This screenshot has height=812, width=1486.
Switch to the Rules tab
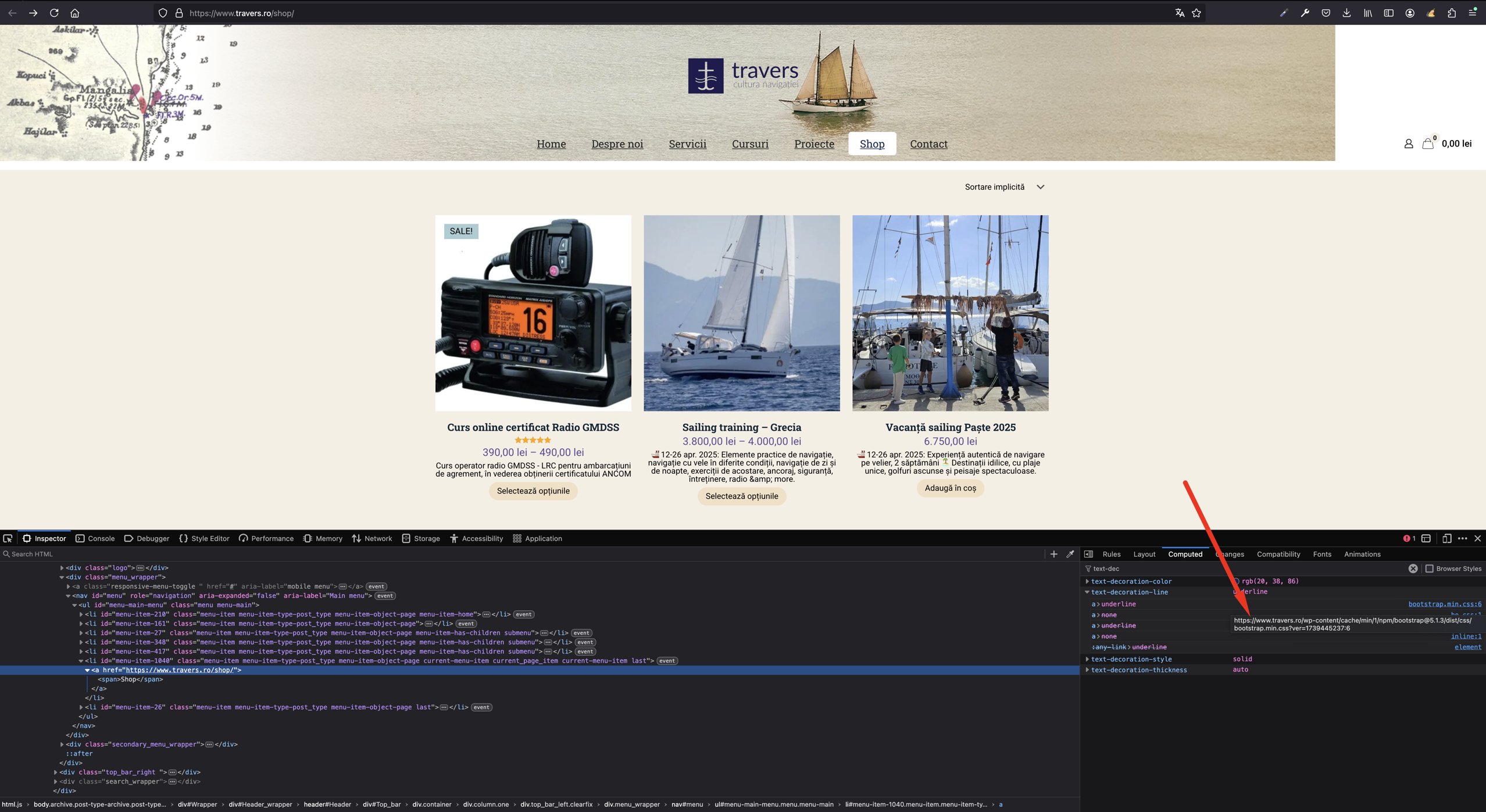tap(1111, 554)
